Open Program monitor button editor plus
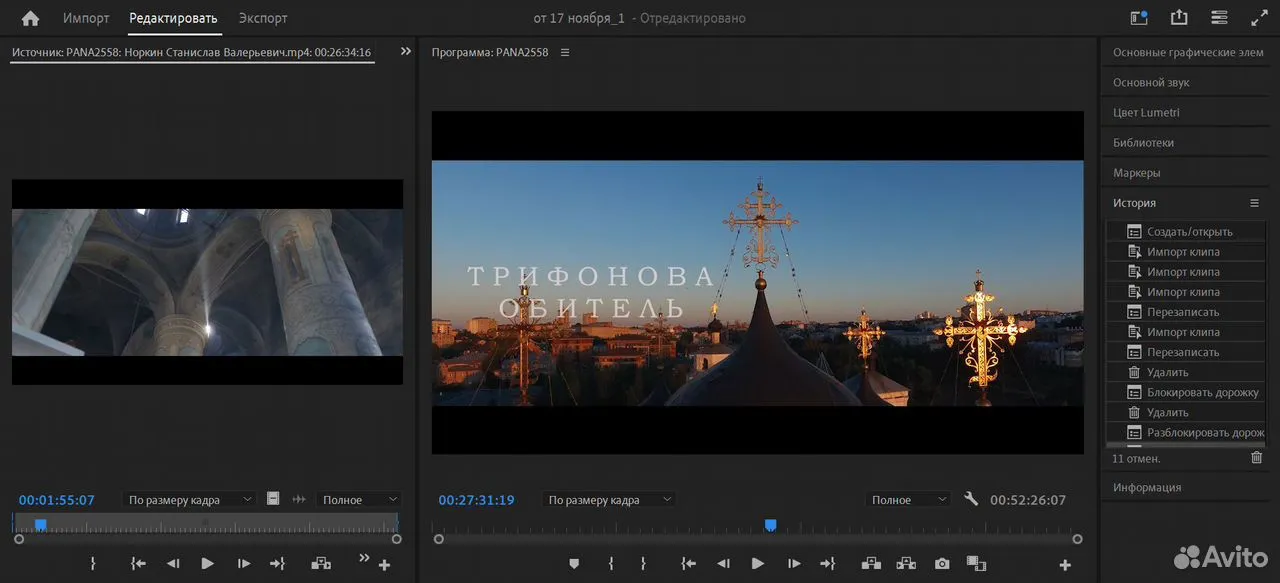This screenshot has width=1280, height=583. click(x=1066, y=565)
